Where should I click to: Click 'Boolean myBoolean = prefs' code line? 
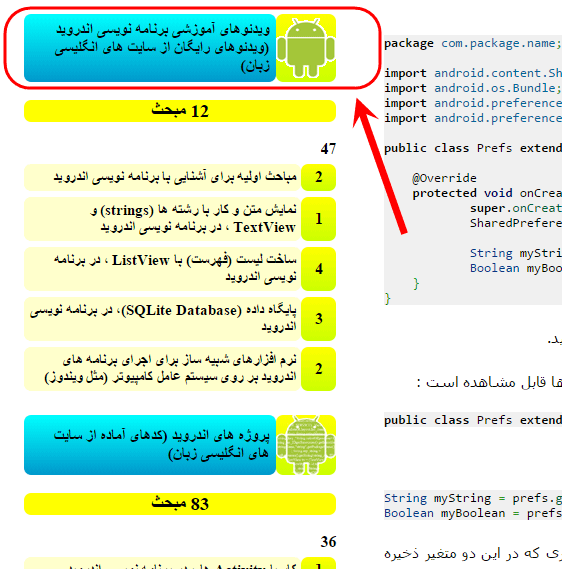click(x=473, y=513)
